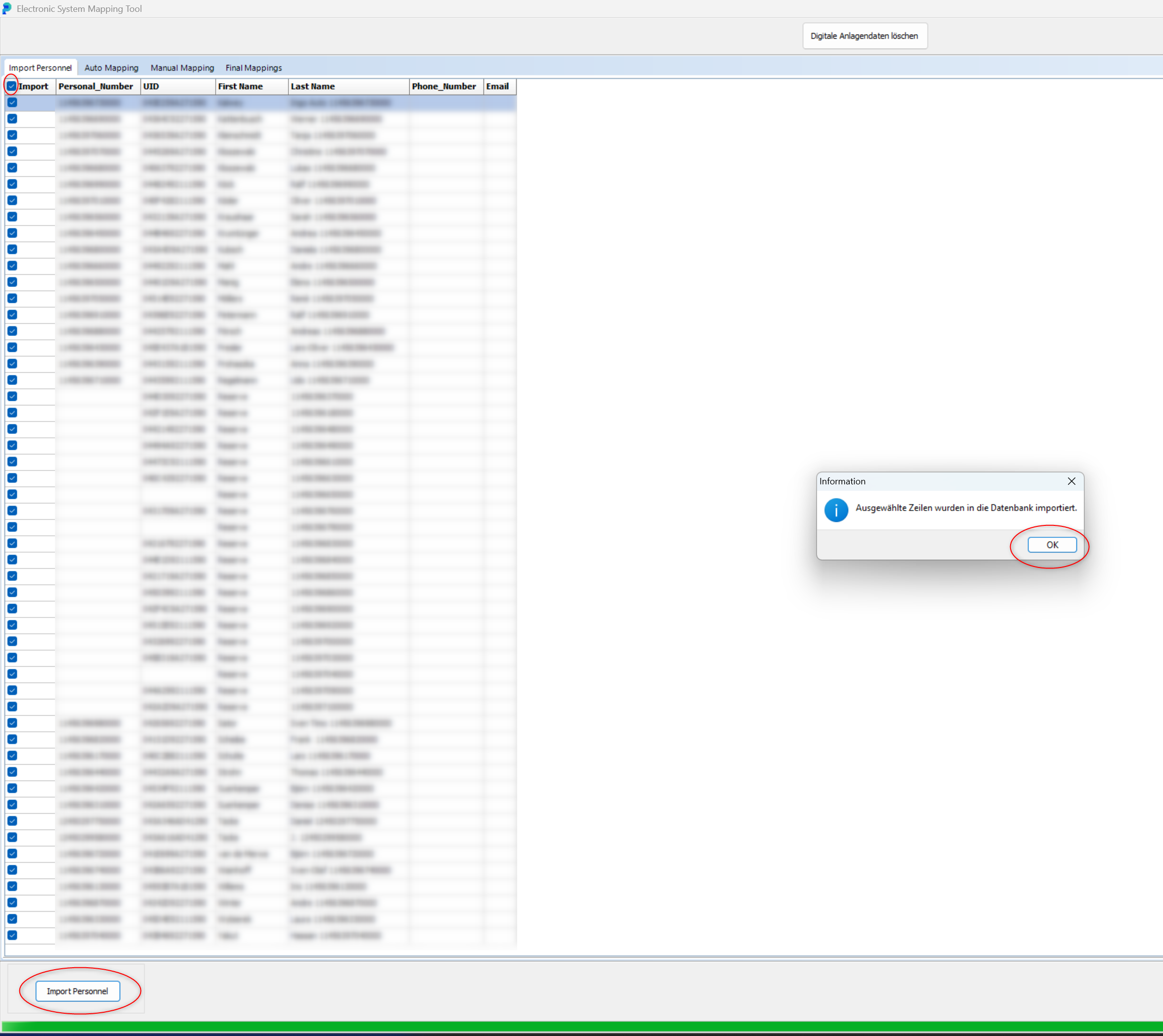Click the Last Name column header
The height and width of the screenshot is (1036, 1163).
click(347, 87)
